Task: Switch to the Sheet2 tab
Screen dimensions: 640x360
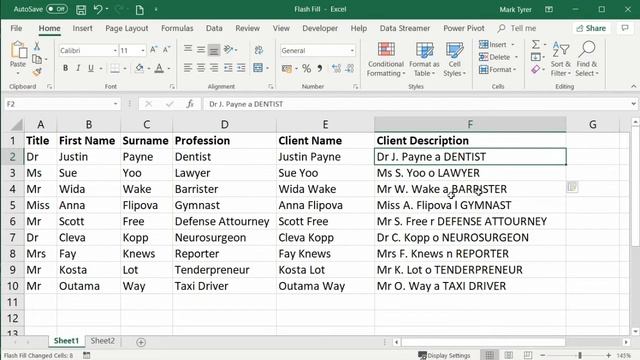Action: point(102,340)
